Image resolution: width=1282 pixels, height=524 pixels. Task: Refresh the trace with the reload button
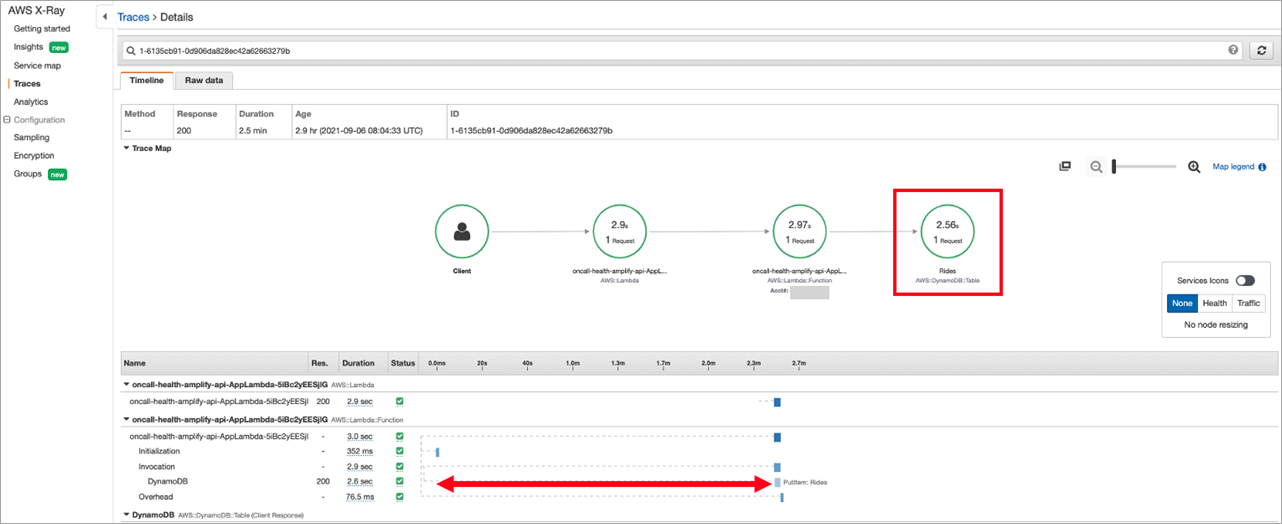pos(1263,50)
